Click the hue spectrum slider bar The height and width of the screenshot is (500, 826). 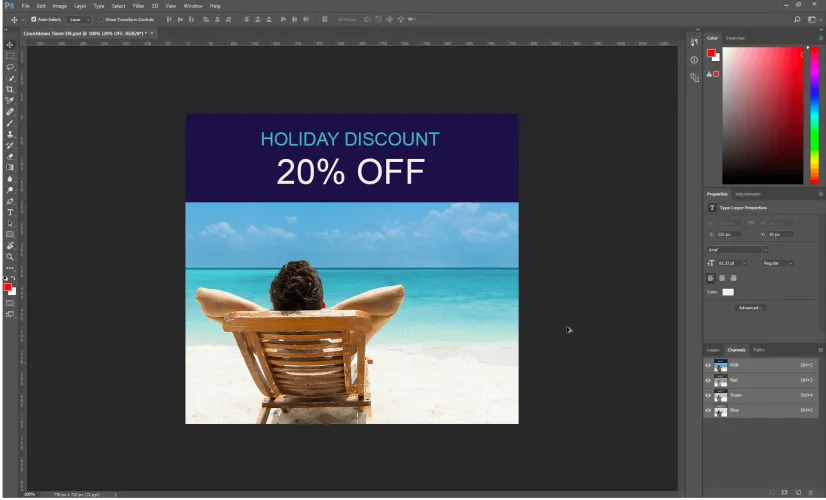[814, 115]
